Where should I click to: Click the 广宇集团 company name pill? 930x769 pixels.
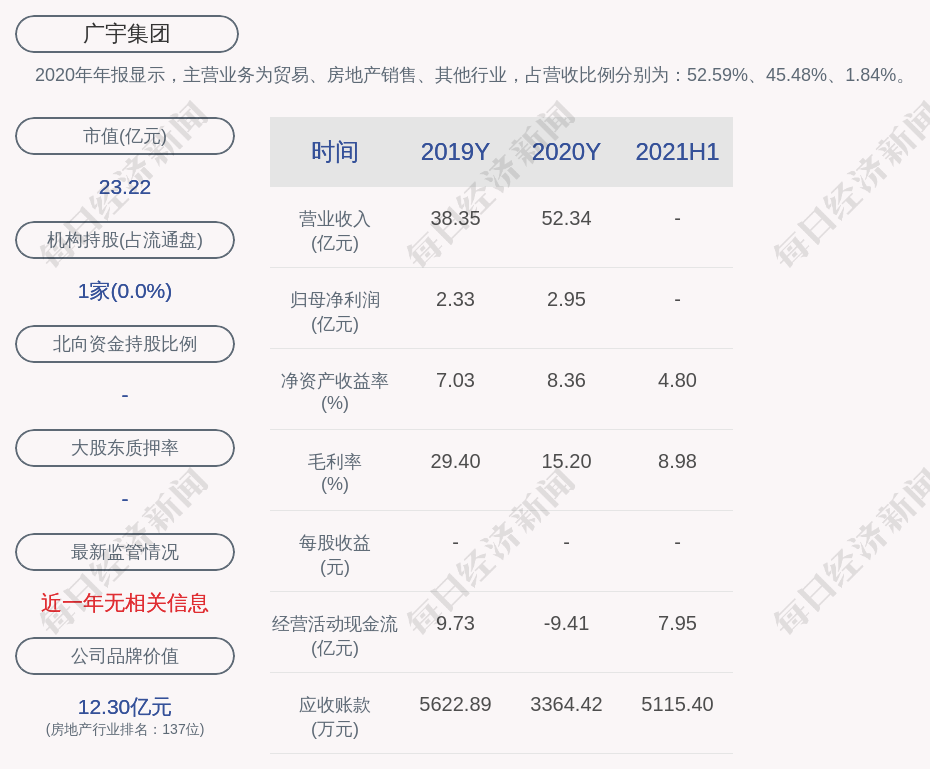pos(127,34)
